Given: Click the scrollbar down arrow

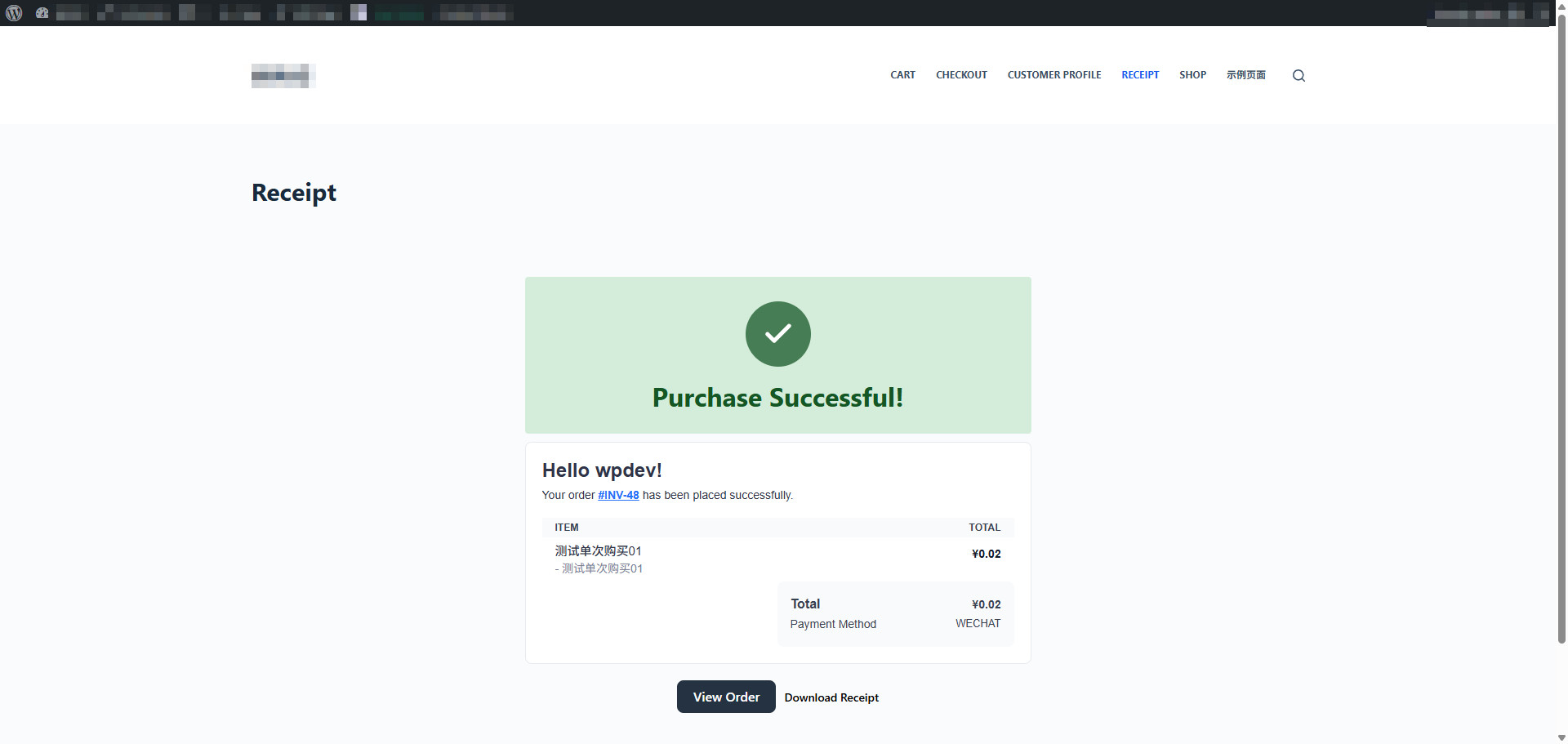Looking at the screenshot, I should click(1561, 736).
